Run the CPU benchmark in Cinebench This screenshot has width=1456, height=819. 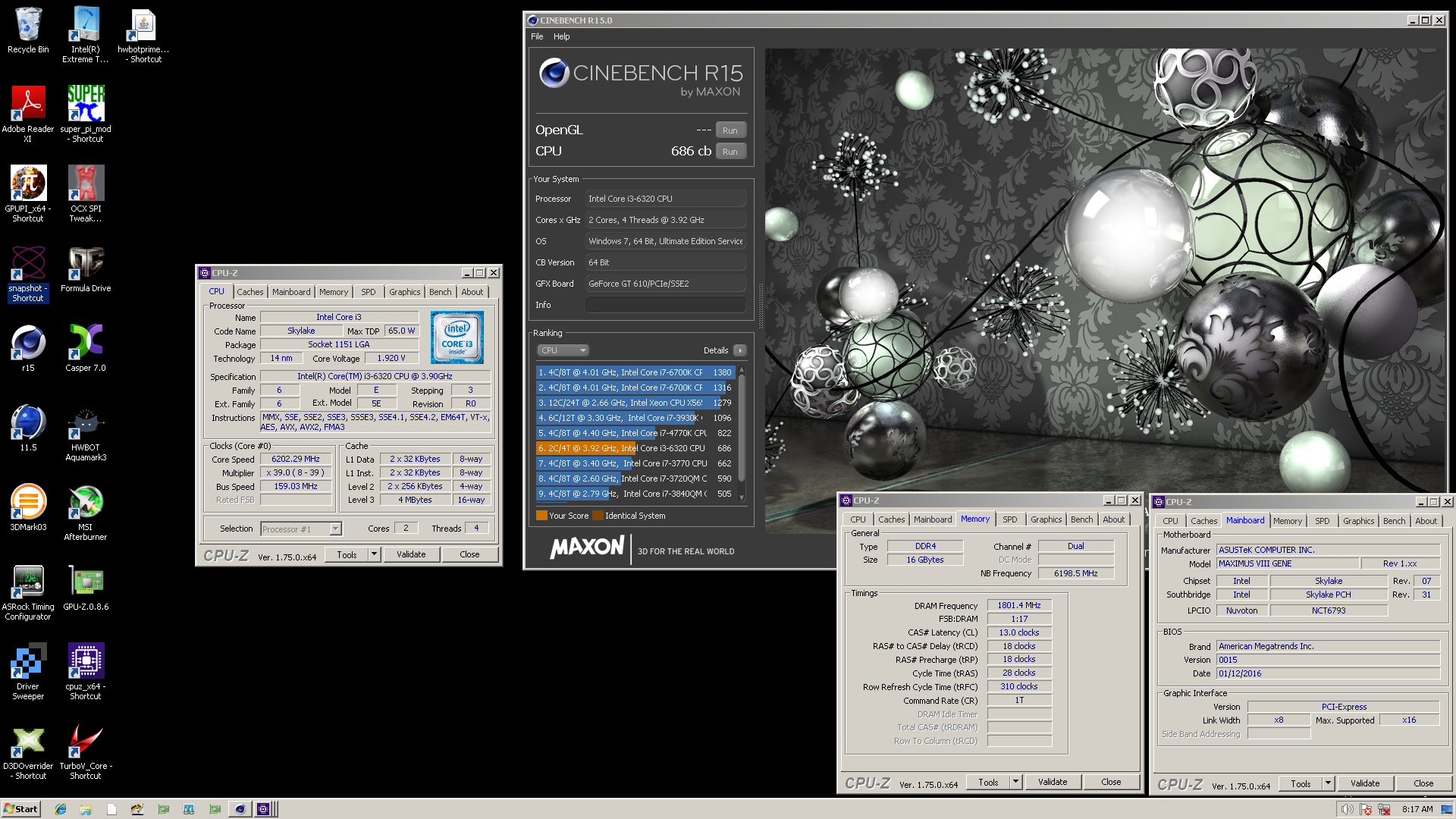tap(730, 152)
